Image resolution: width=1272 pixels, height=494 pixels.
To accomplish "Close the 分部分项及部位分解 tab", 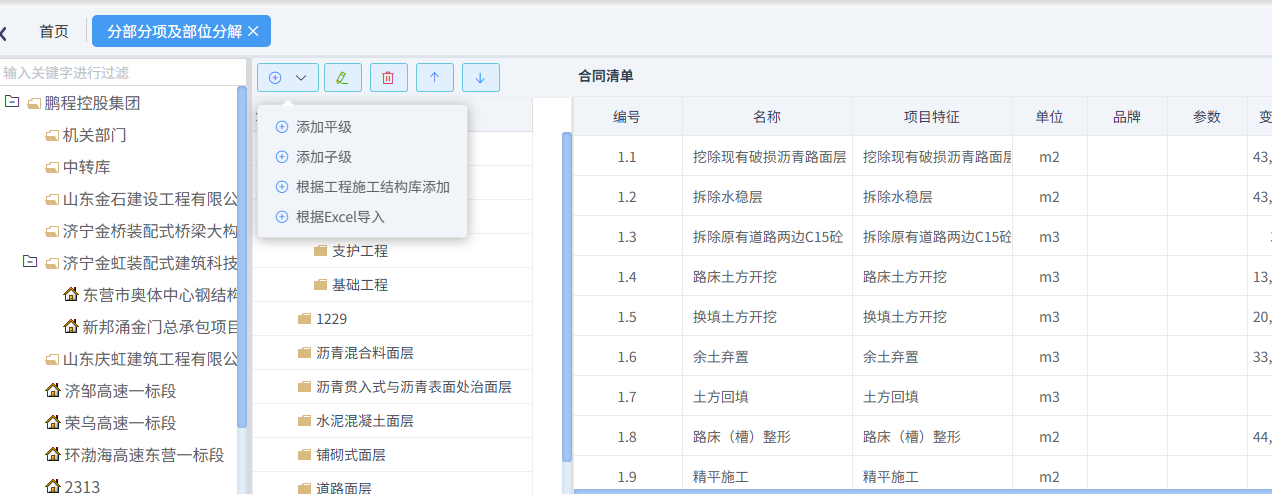I will 253,31.
